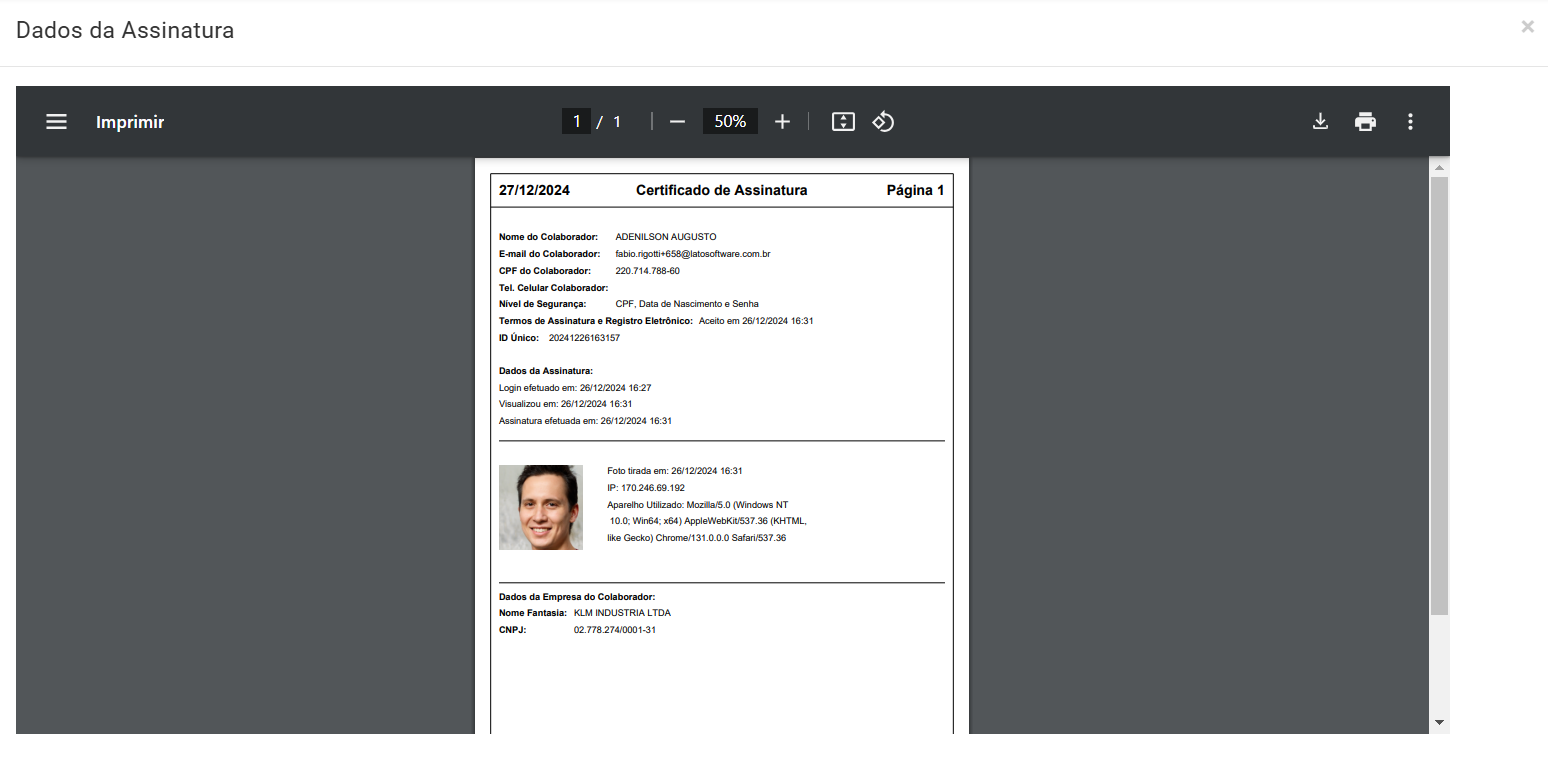Click the 'Página 1' label
This screenshot has height=759, width=1548.
click(x=915, y=190)
